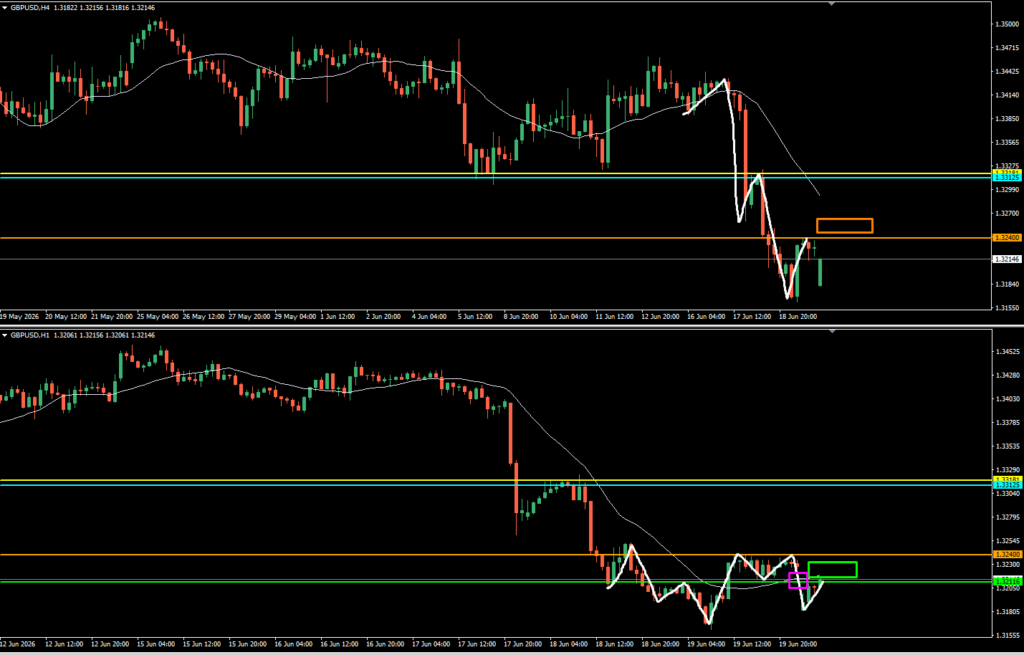Click the 1.32795 price scale value
Image resolution: width=1024 pixels, height=655 pixels.
coord(1006,517)
